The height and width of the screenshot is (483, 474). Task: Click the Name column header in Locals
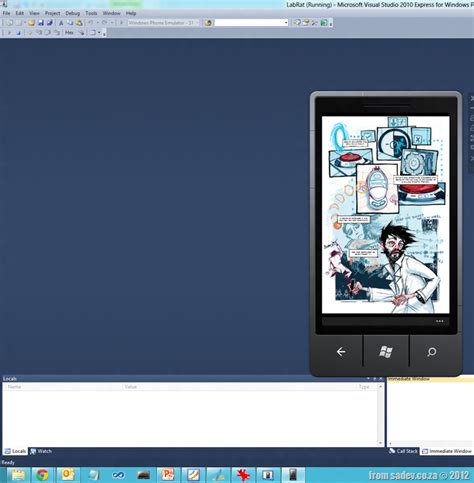[63, 387]
